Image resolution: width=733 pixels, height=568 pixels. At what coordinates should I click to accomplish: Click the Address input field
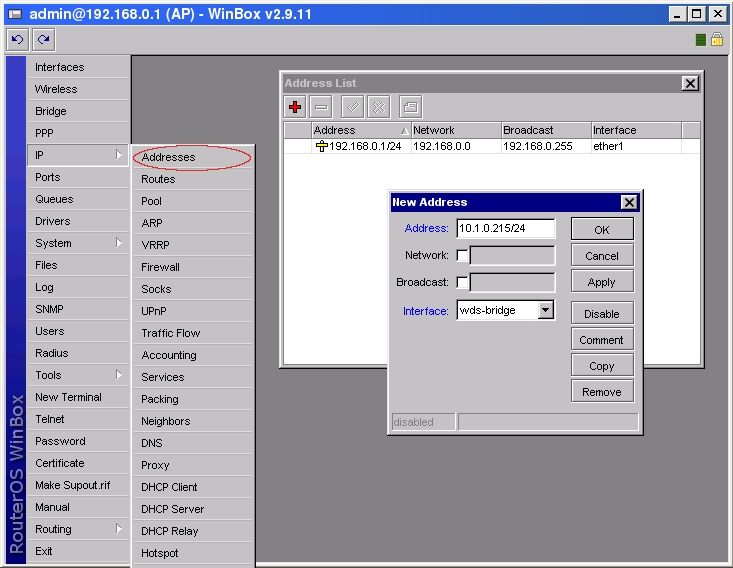point(506,228)
